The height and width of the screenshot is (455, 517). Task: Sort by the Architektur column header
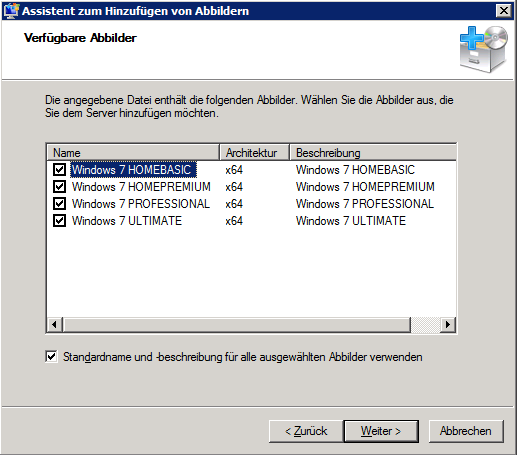click(254, 153)
